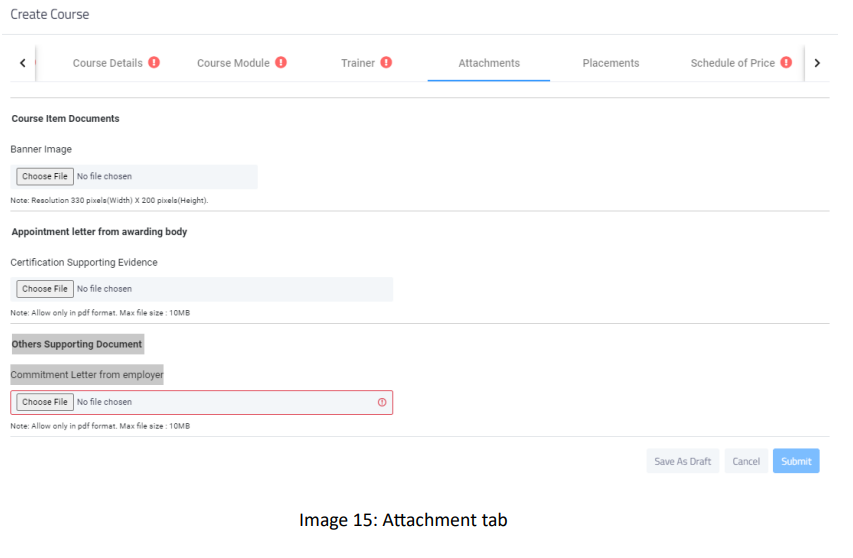853x558 pixels.
Task: Click the Trainer tab error alert icon
Action: 386,63
